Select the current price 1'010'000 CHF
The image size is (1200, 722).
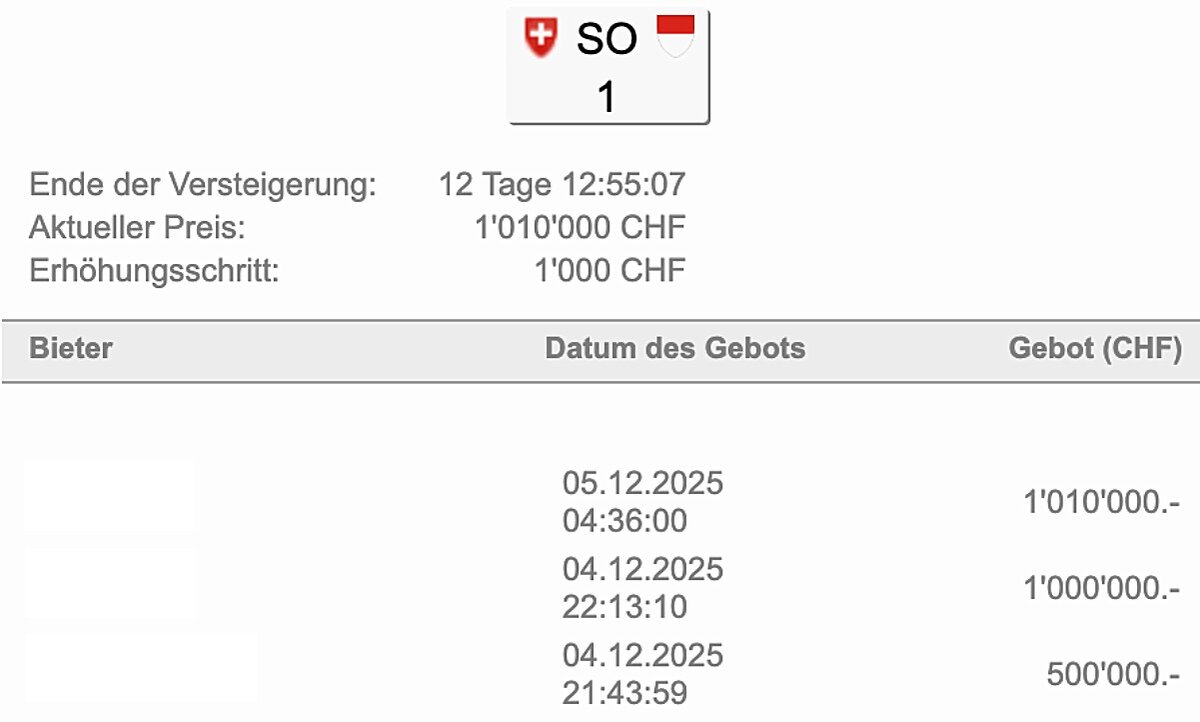(x=580, y=228)
